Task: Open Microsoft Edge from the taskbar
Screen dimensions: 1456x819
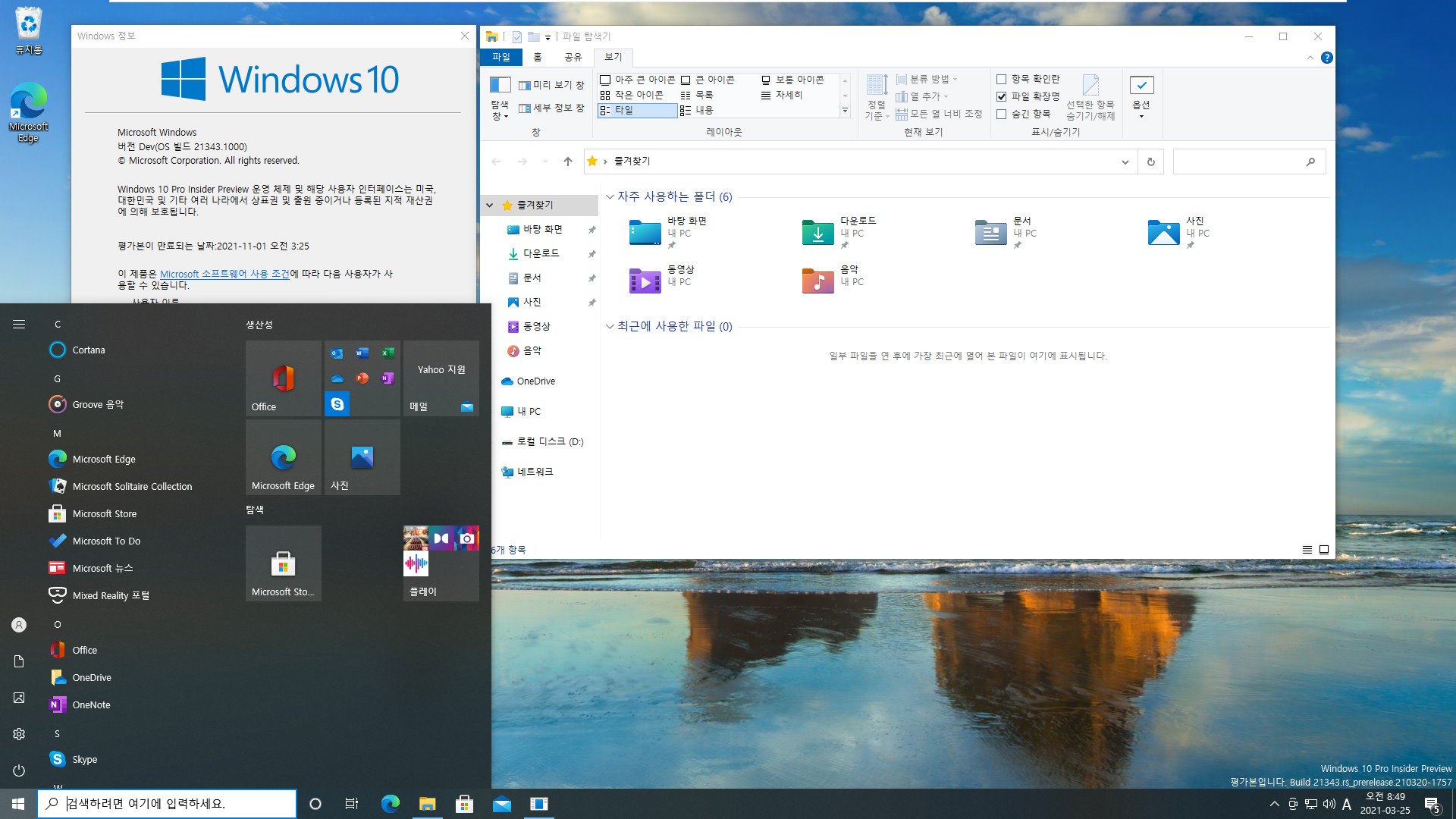Action: (390, 804)
